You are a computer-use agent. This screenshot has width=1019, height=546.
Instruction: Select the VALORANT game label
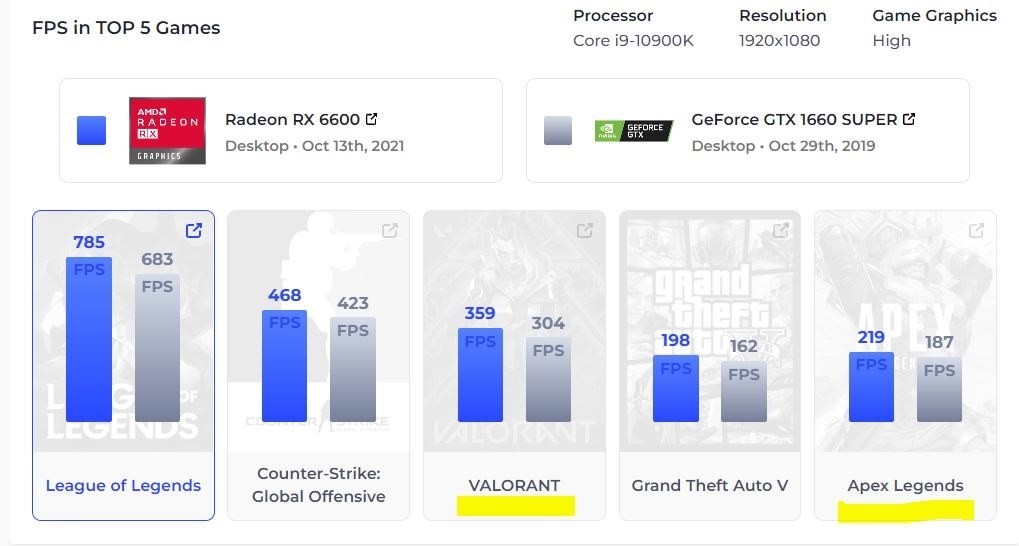tap(514, 486)
